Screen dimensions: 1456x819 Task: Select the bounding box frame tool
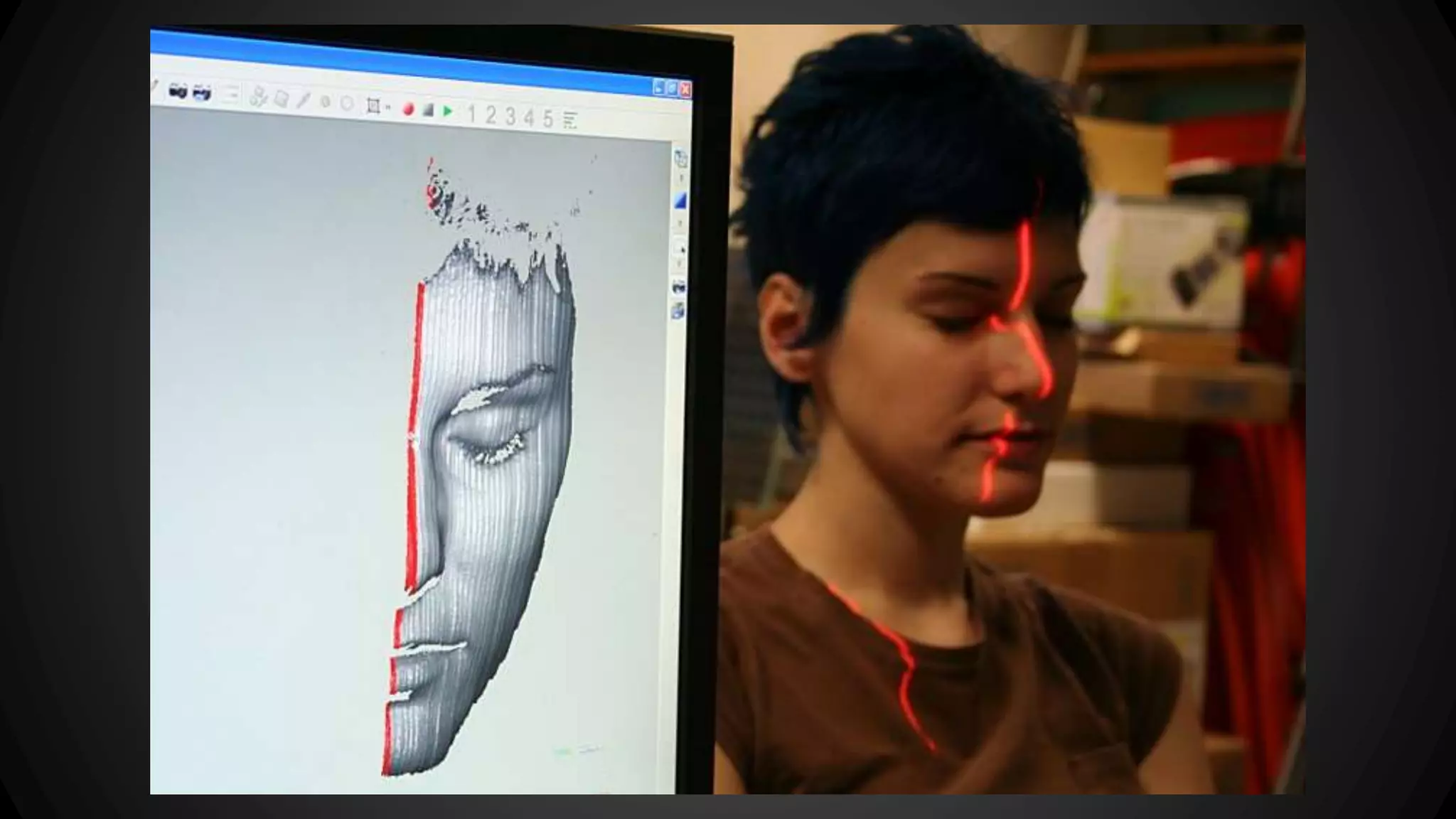click(x=373, y=106)
